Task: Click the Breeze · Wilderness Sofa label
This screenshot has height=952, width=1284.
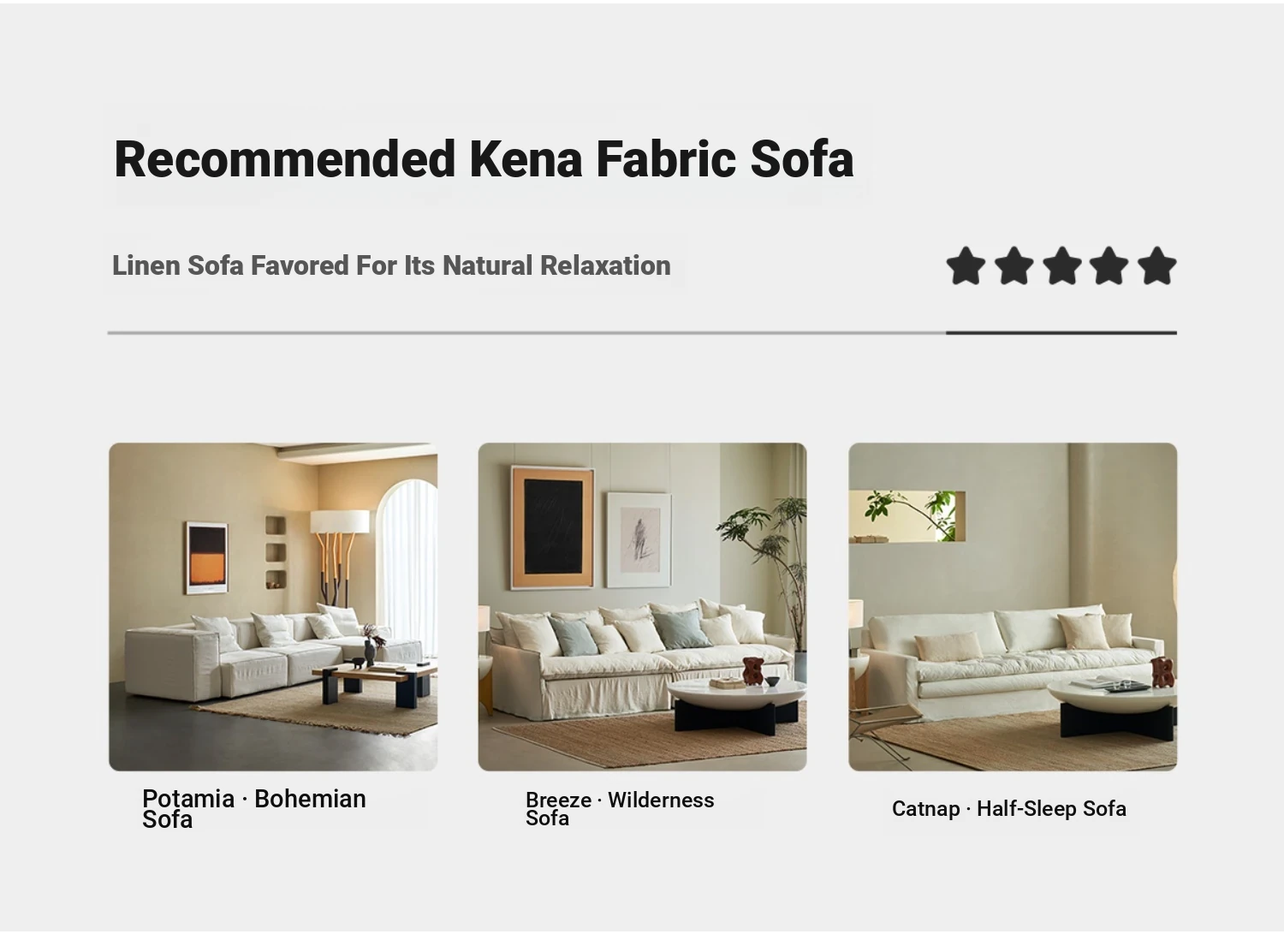Action: 620,809
